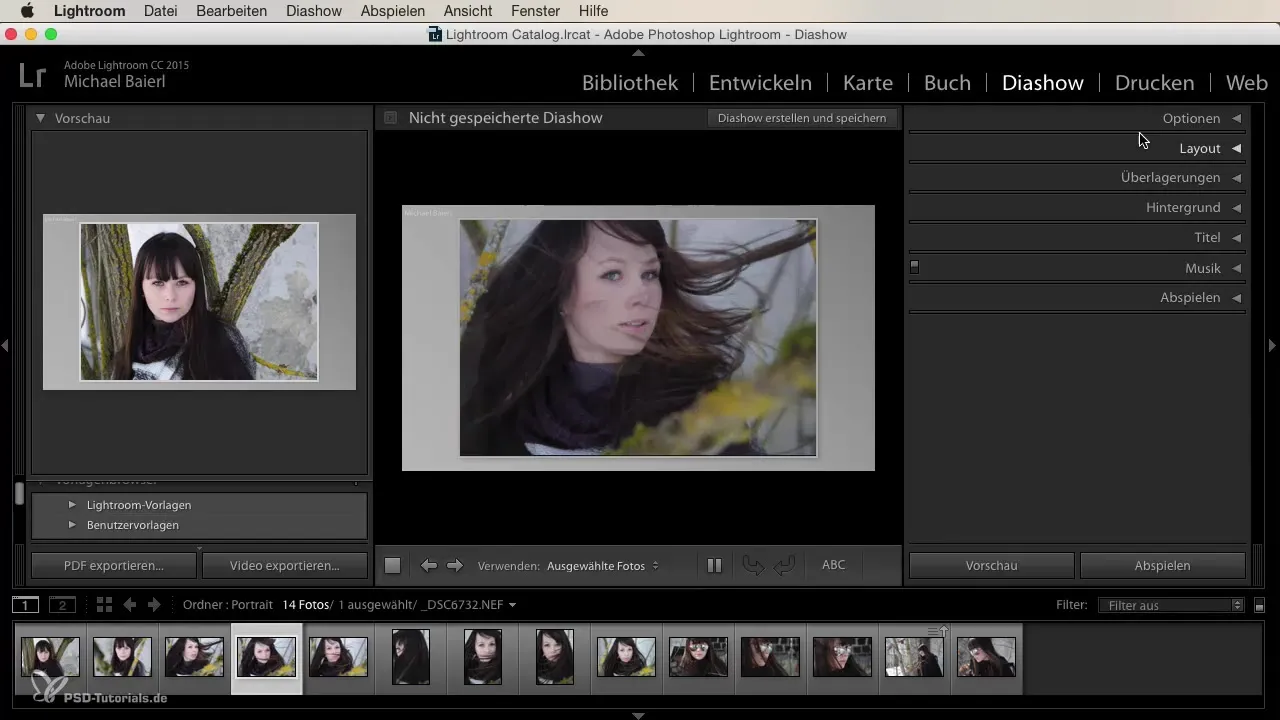
Task: Hide the filmstrip arrow at the bottom
Action: (x=639, y=715)
